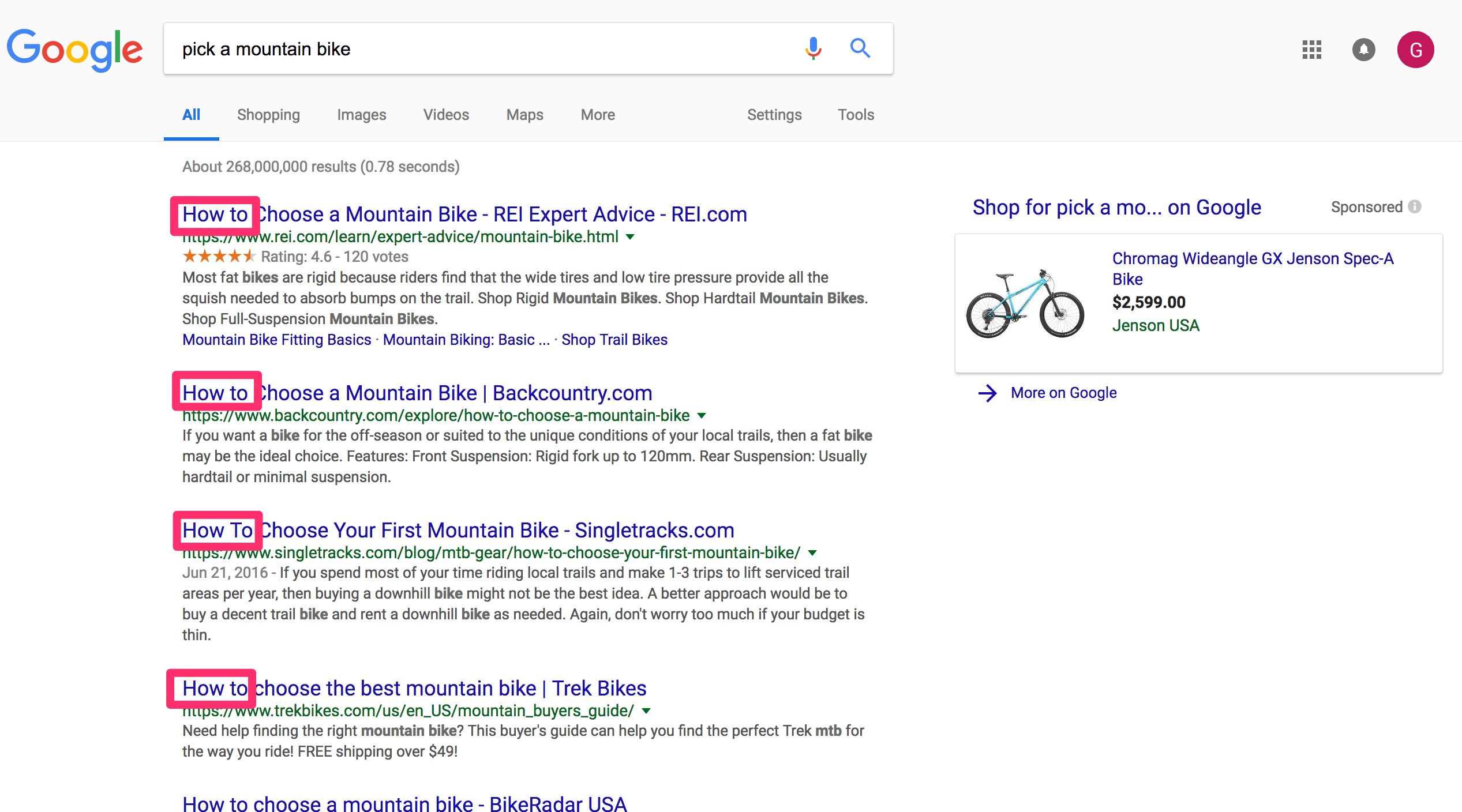Open the Singletracks.com result title

(x=458, y=530)
